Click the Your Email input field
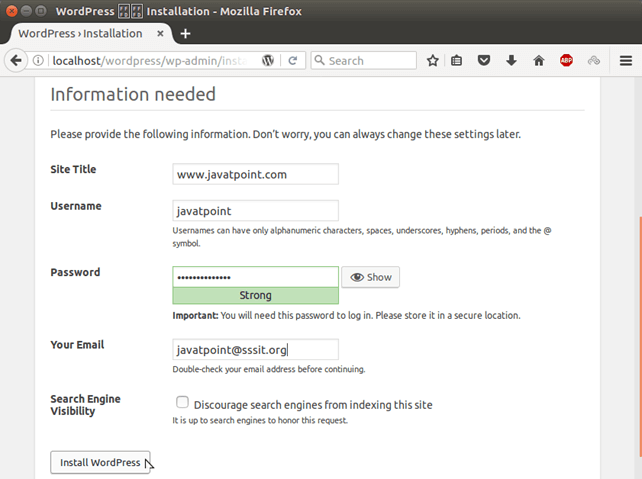Viewport: 642px width, 479px height. tap(255, 349)
